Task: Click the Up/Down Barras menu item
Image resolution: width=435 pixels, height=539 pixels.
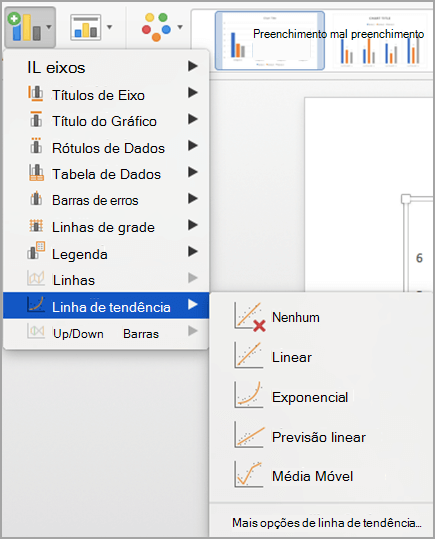Action: click(106, 333)
